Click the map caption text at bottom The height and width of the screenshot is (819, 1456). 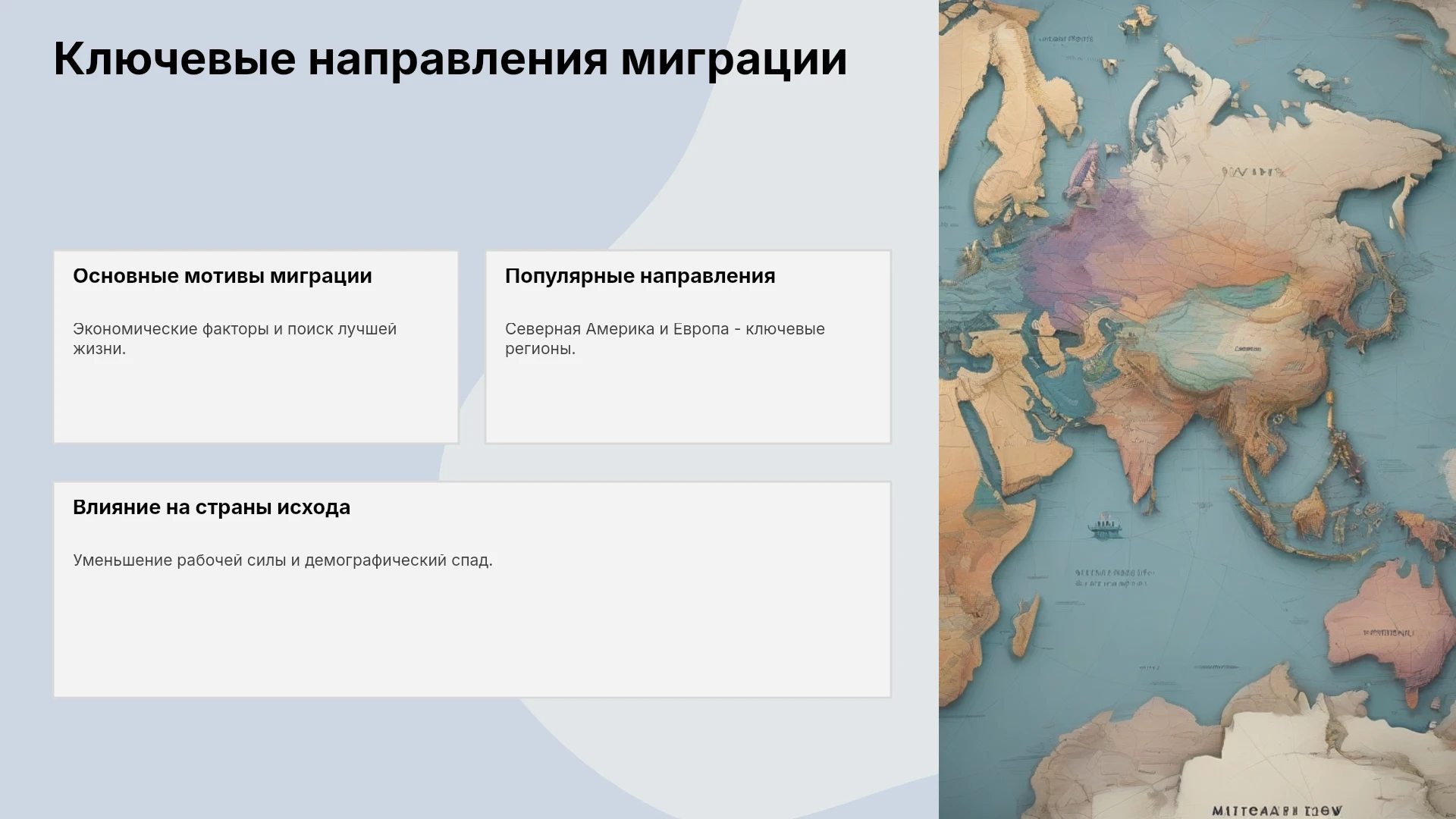click(x=1276, y=810)
